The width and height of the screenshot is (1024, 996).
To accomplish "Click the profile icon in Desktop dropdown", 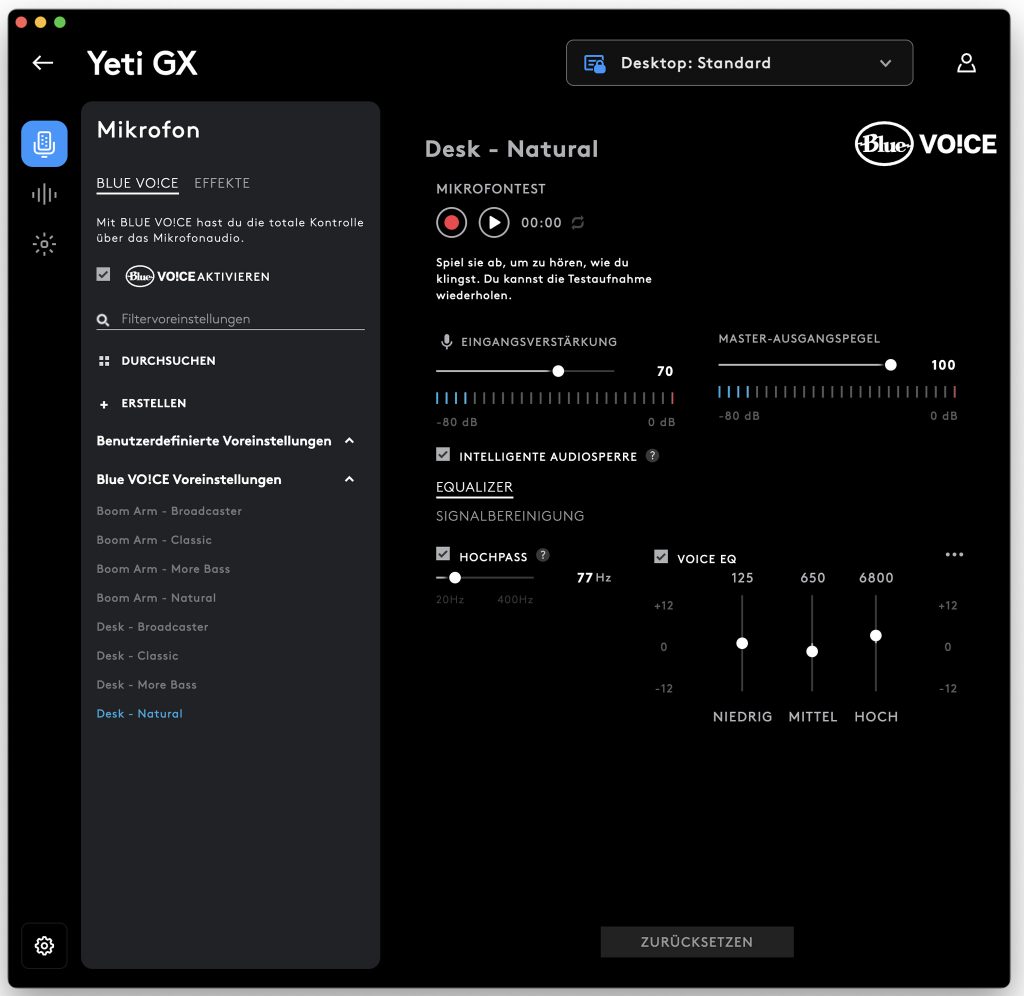I will (594, 63).
